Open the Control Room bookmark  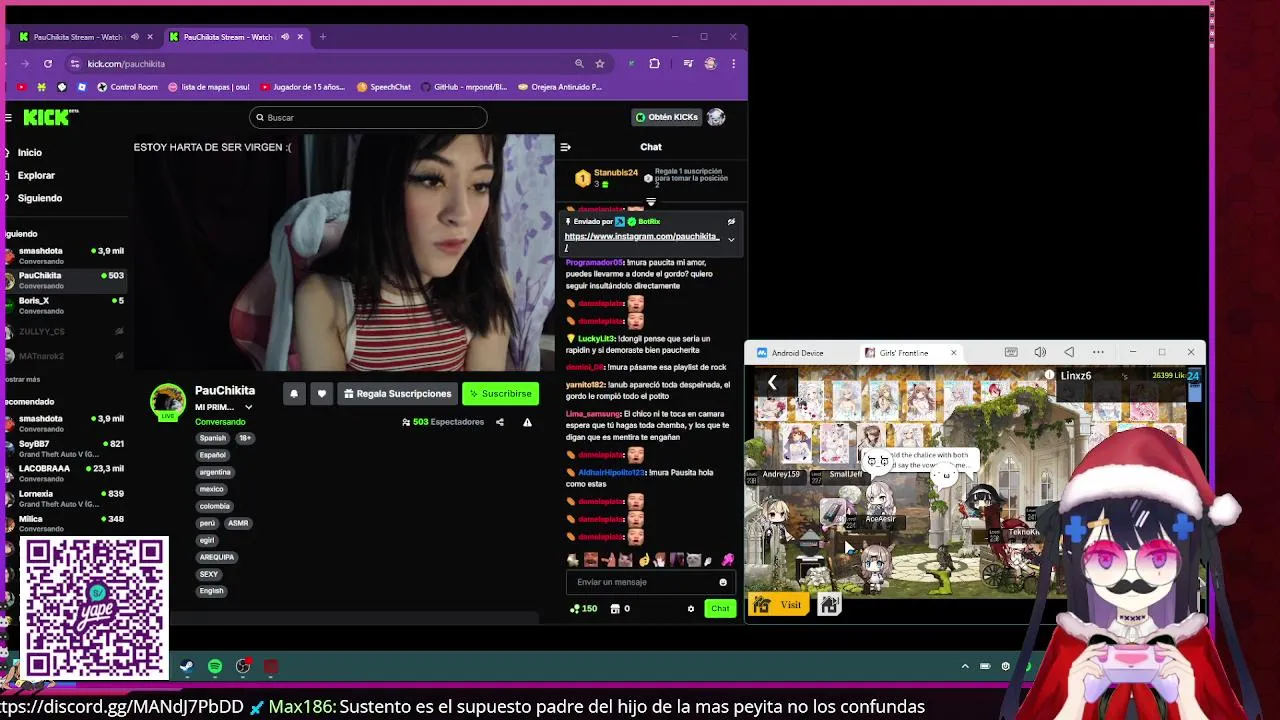127,87
